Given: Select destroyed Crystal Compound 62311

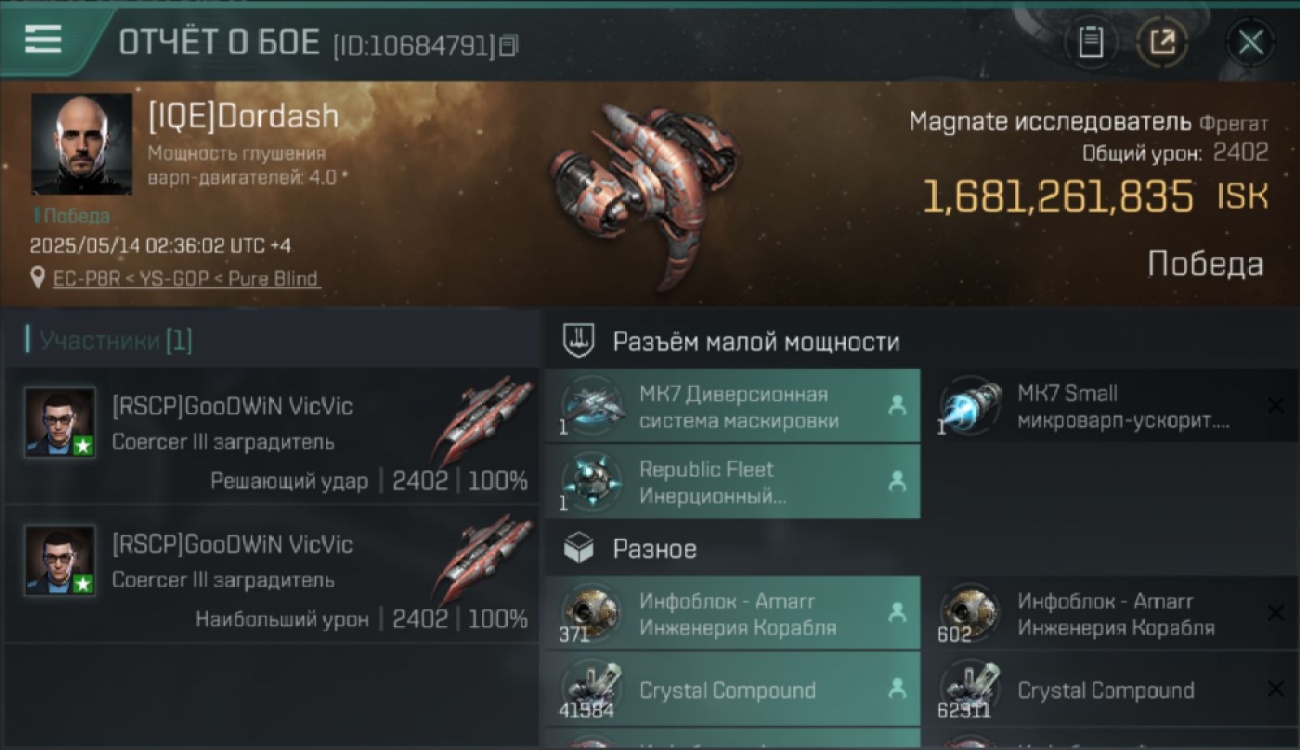Looking at the screenshot, I should pyautogui.click(x=1111, y=689).
